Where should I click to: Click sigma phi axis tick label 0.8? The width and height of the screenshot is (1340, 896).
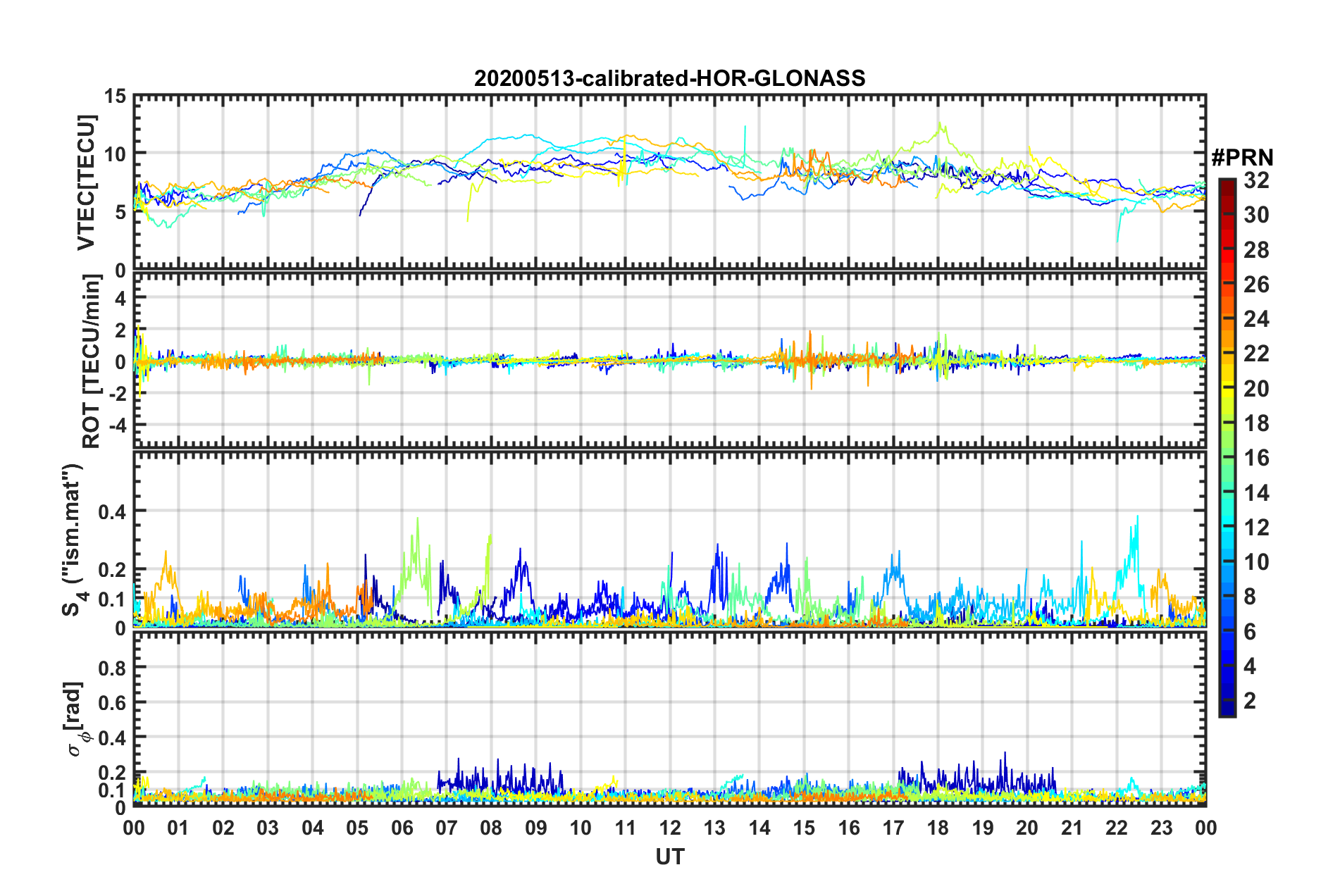pos(113,667)
